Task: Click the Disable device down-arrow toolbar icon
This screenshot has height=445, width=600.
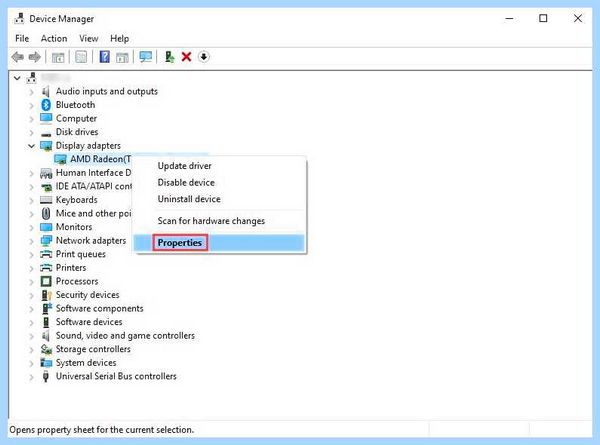Action: [x=204, y=57]
